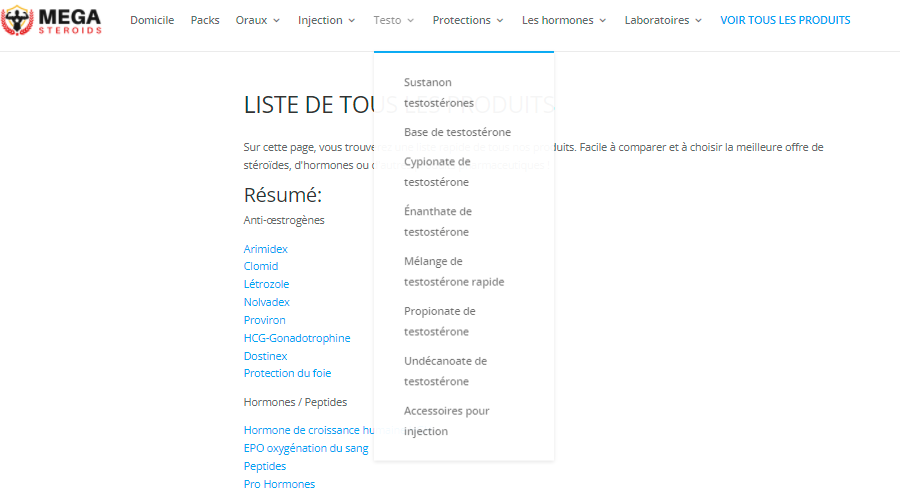Click the Hormones / Peptides category label

pos(295,402)
